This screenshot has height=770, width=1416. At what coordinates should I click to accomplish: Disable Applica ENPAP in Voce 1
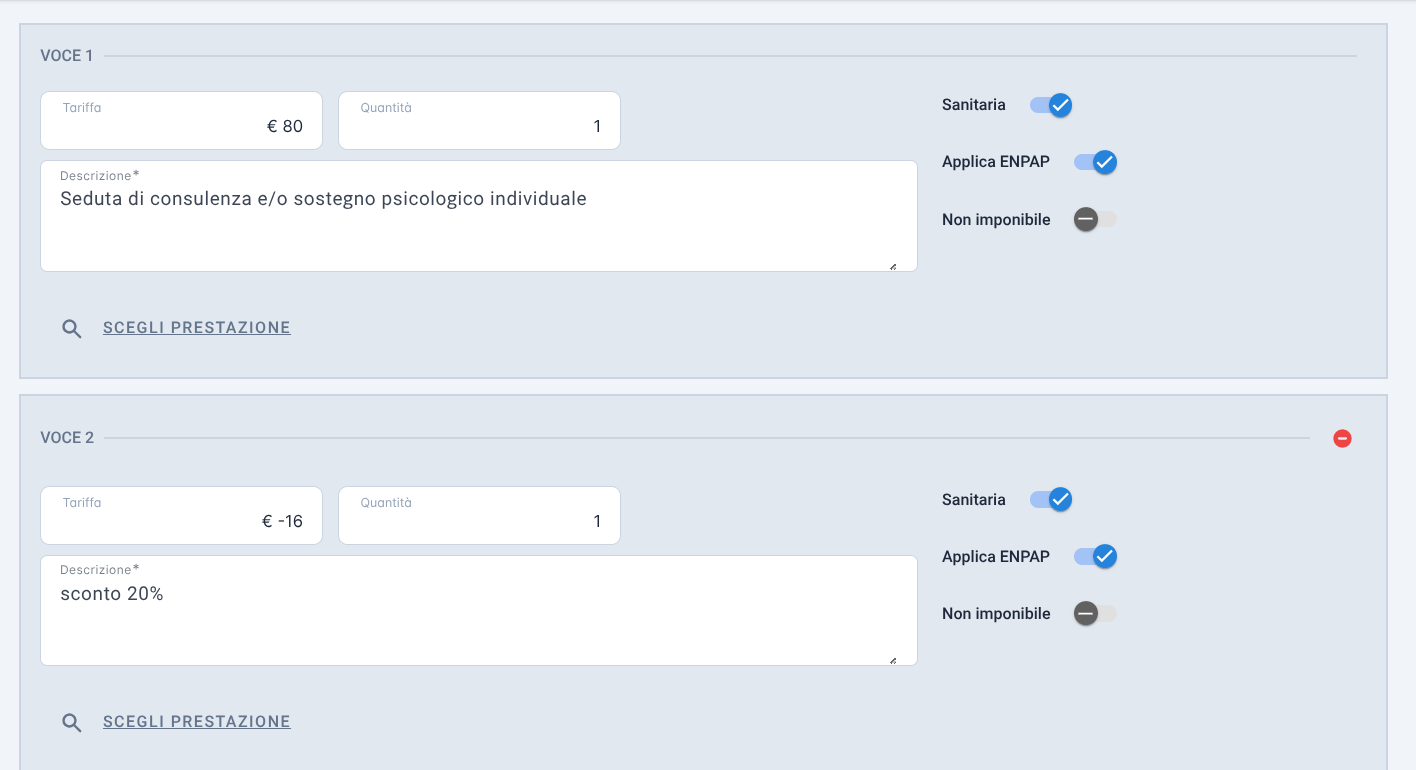coord(1095,162)
